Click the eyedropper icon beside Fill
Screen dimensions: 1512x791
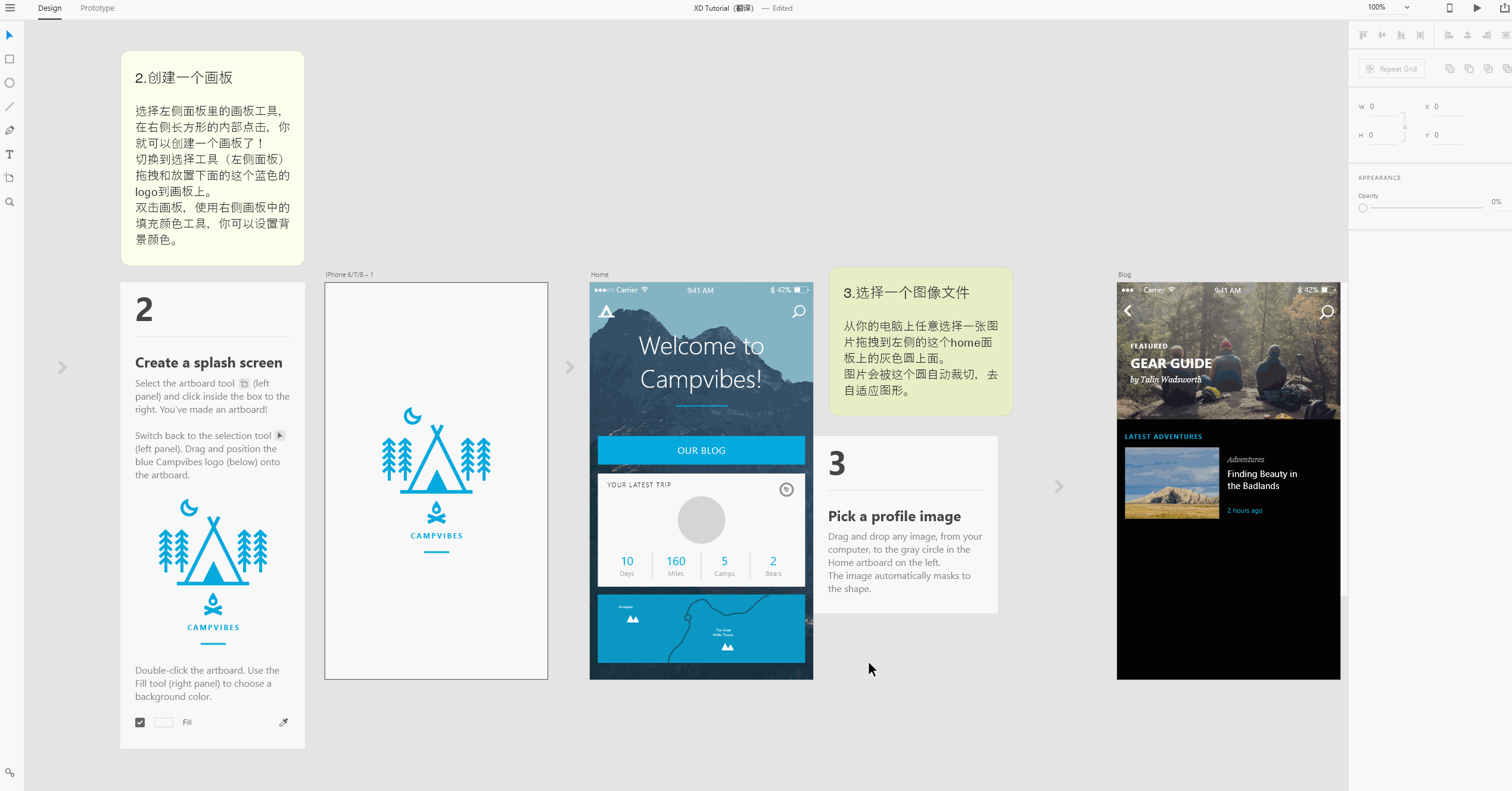[284, 723]
